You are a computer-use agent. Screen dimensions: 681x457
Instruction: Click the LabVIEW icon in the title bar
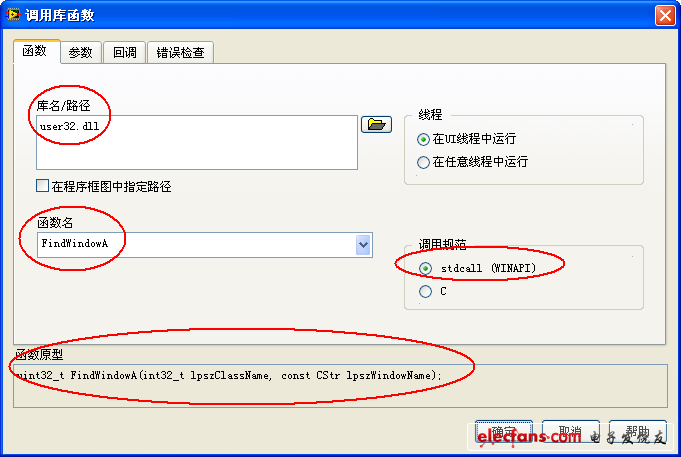pos(13,15)
